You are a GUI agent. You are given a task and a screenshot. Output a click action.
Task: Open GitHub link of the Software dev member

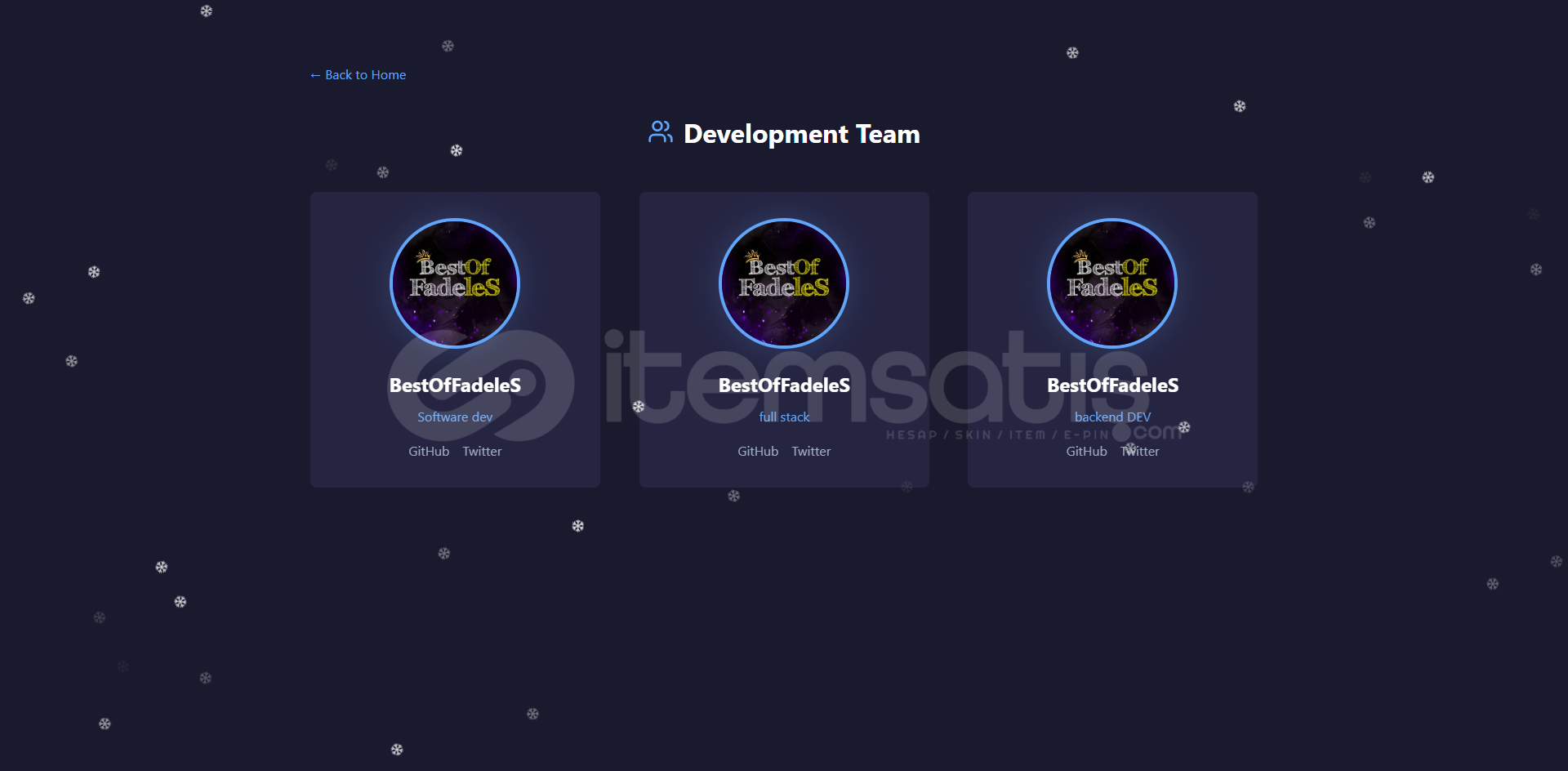click(429, 452)
